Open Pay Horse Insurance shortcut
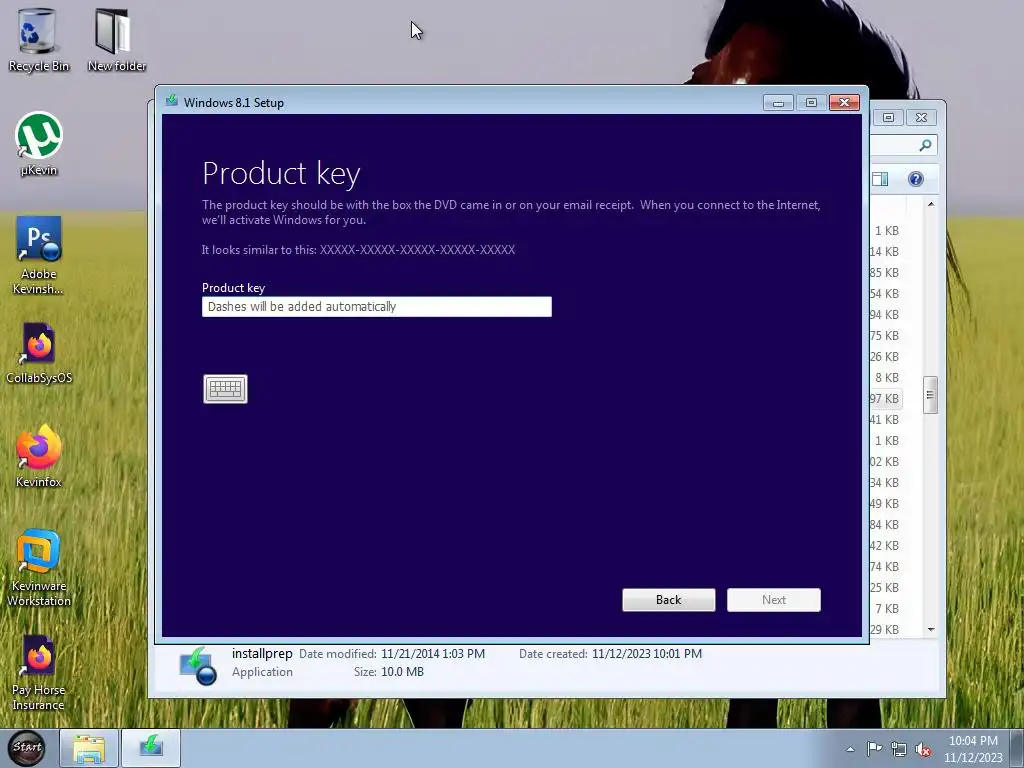The image size is (1024, 768). point(39,673)
